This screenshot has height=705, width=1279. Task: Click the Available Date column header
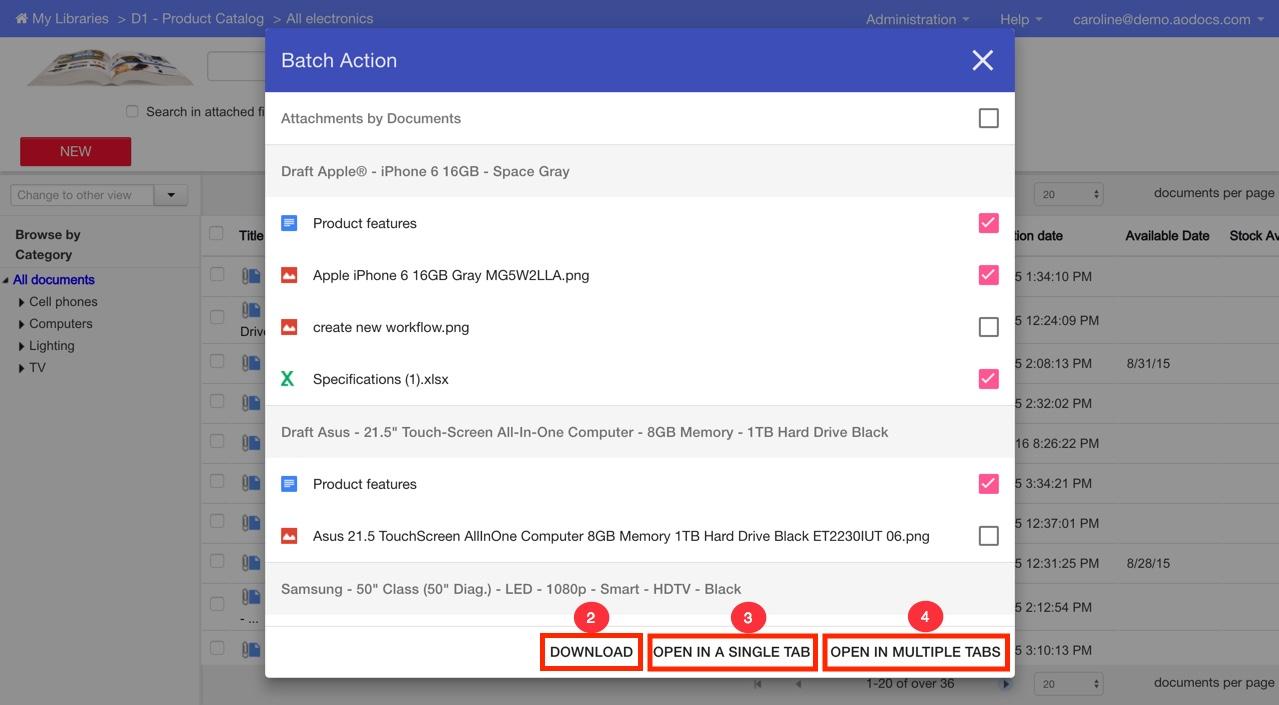point(1167,236)
